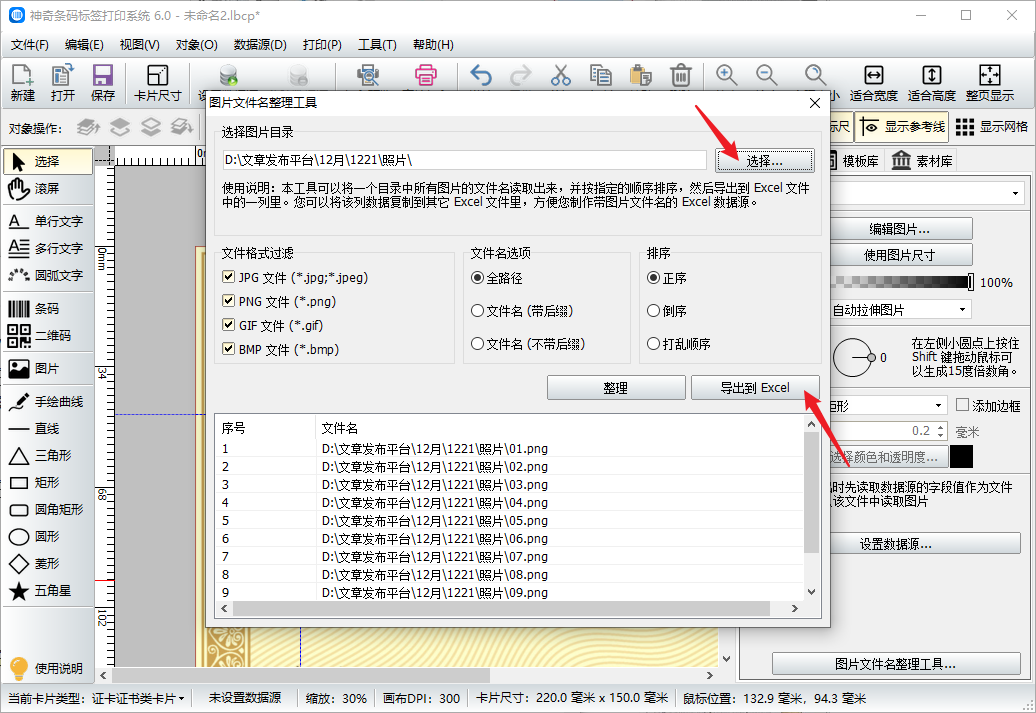1036x713 pixels.
Task: Click the red printer icon
Action: pos(426,75)
